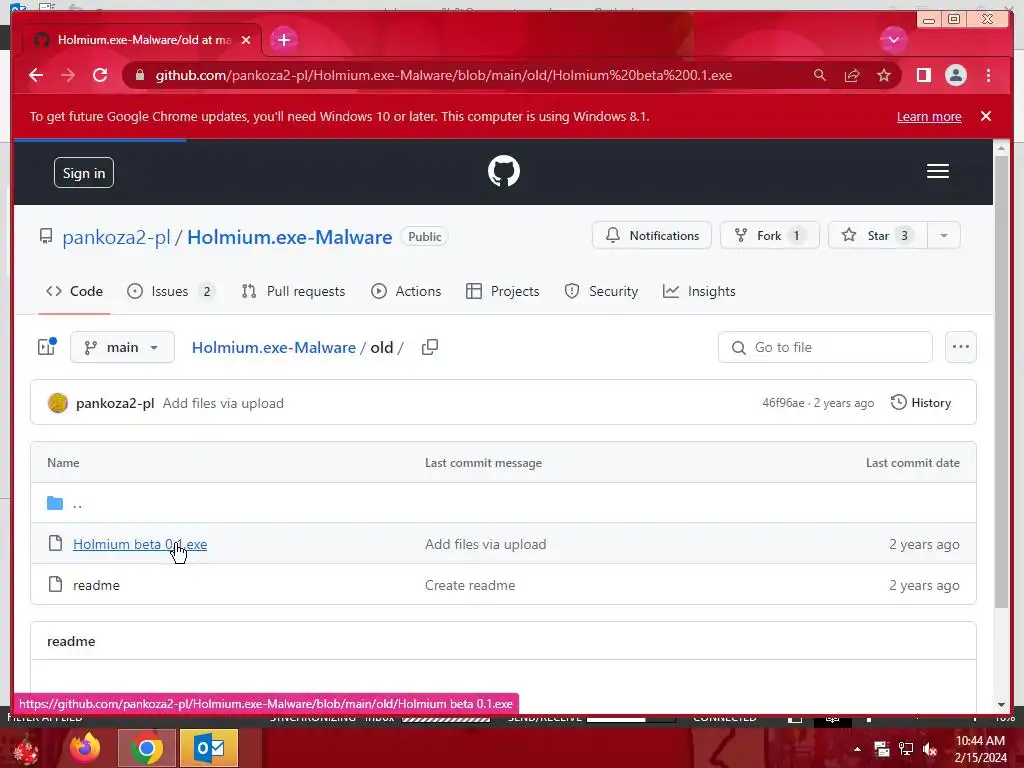Viewport: 1024px width, 768px height.
Task: Open Chrome three-dot menu
Action: point(988,75)
